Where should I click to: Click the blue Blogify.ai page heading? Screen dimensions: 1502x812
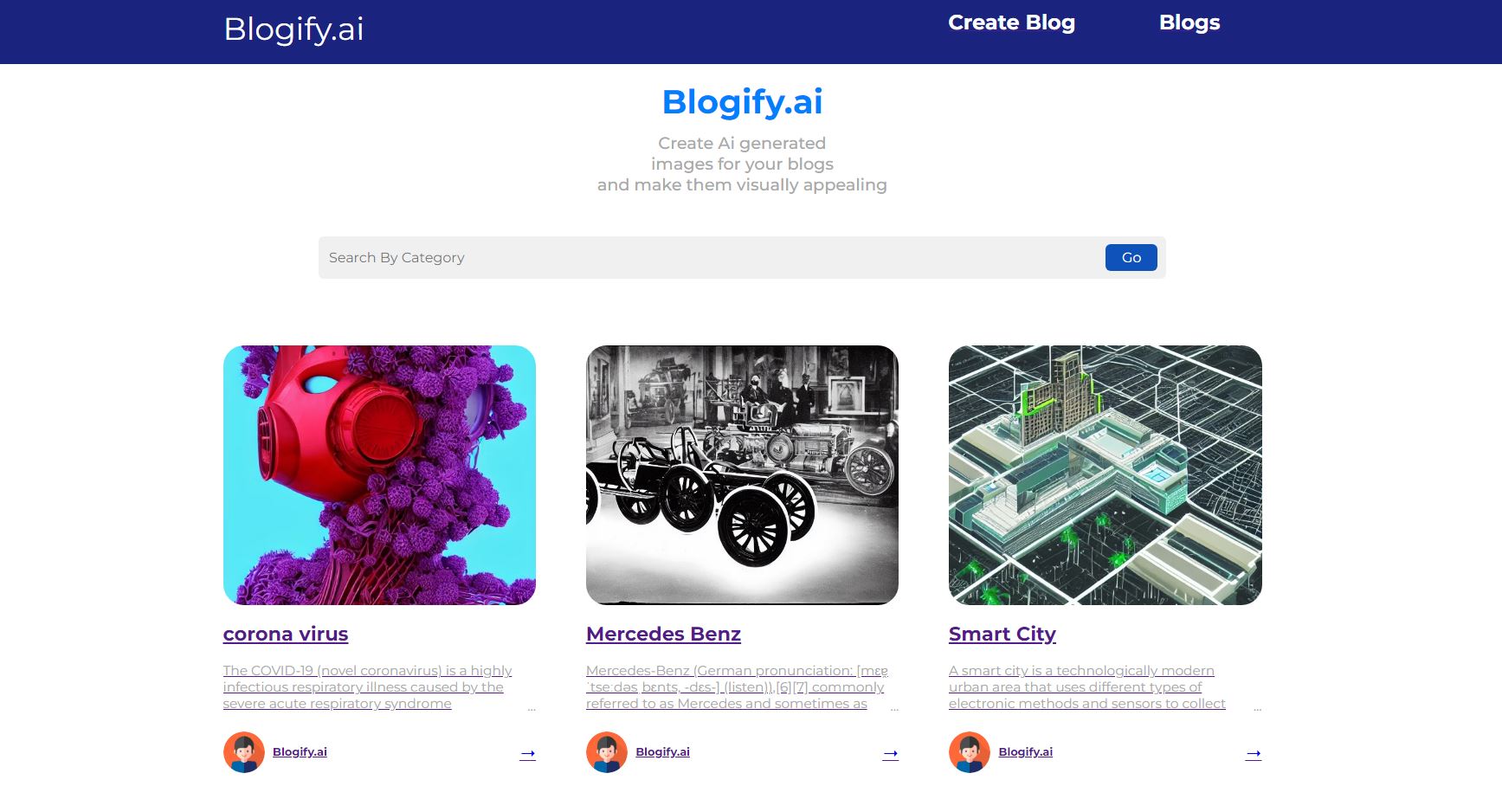coord(742,102)
